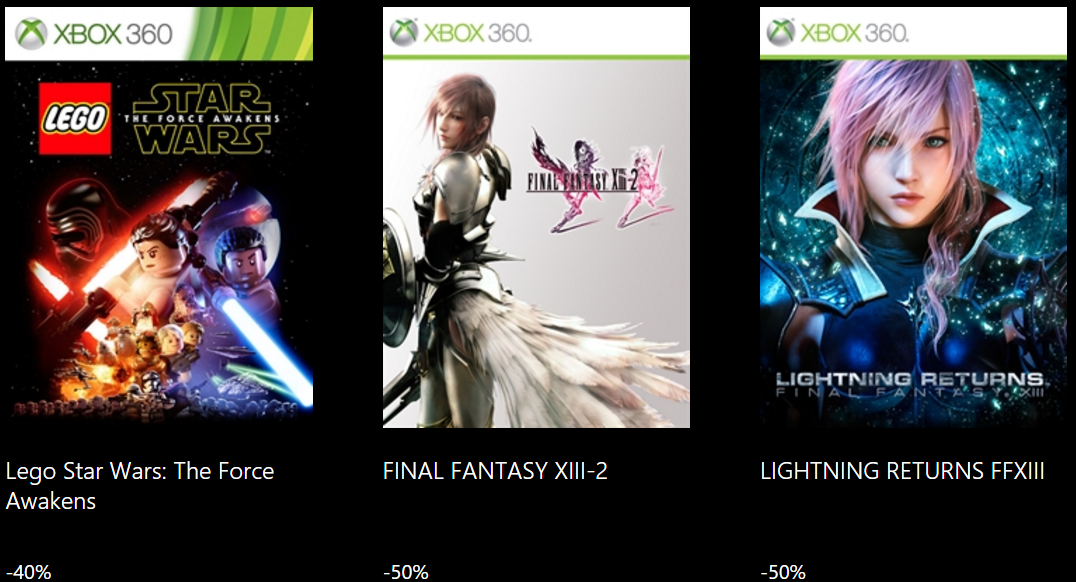Image resolution: width=1076 pixels, height=582 pixels.
Task: Click the Star Wars Force Awakens logo
Action: click(202, 119)
